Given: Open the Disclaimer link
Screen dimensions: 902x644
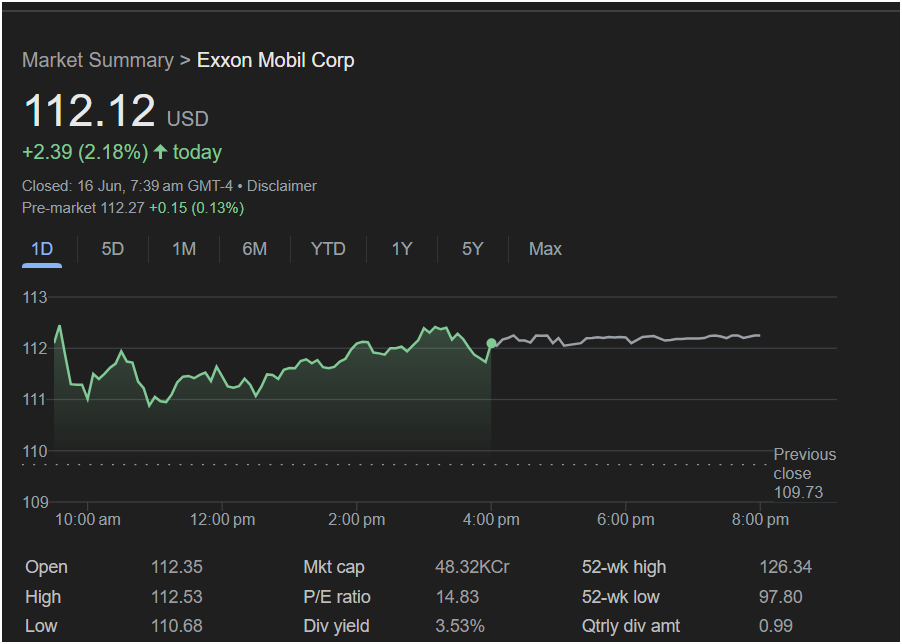Looking at the screenshot, I should click(282, 186).
